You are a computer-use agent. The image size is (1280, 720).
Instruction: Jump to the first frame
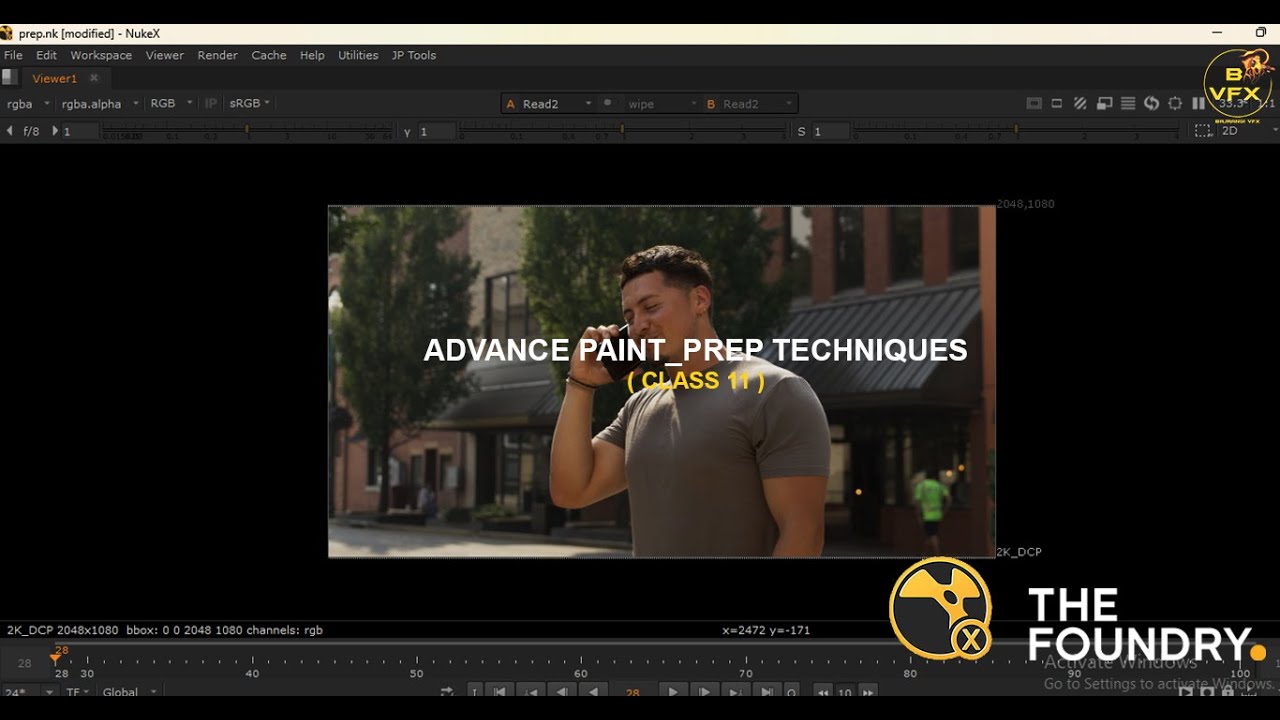(499, 692)
